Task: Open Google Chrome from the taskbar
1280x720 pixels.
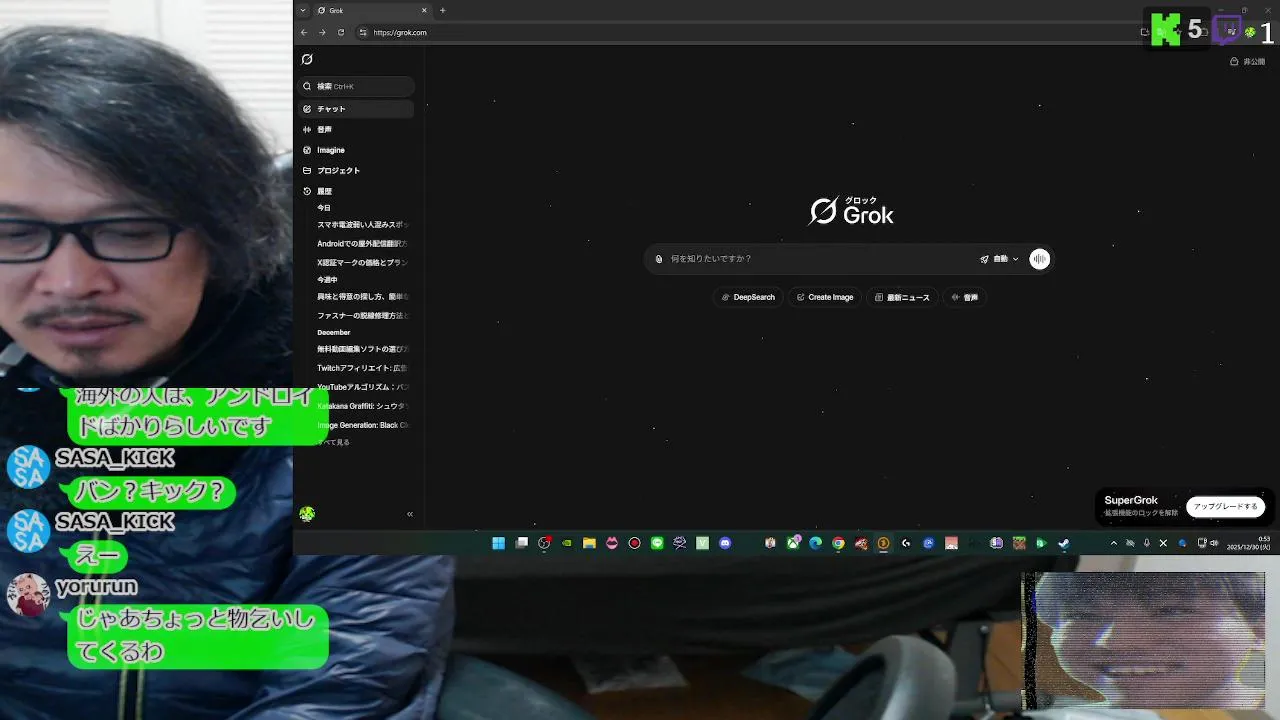Action: [838, 543]
